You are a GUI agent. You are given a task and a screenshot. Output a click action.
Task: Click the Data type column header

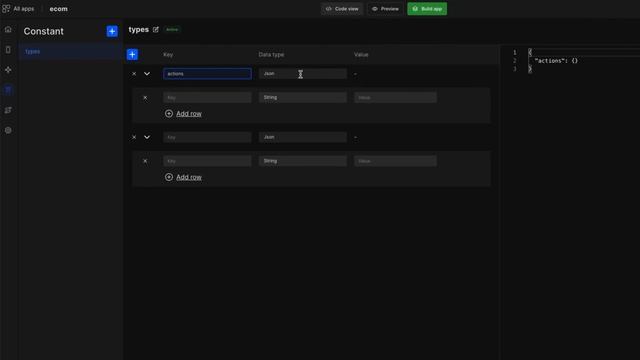click(x=271, y=54)
